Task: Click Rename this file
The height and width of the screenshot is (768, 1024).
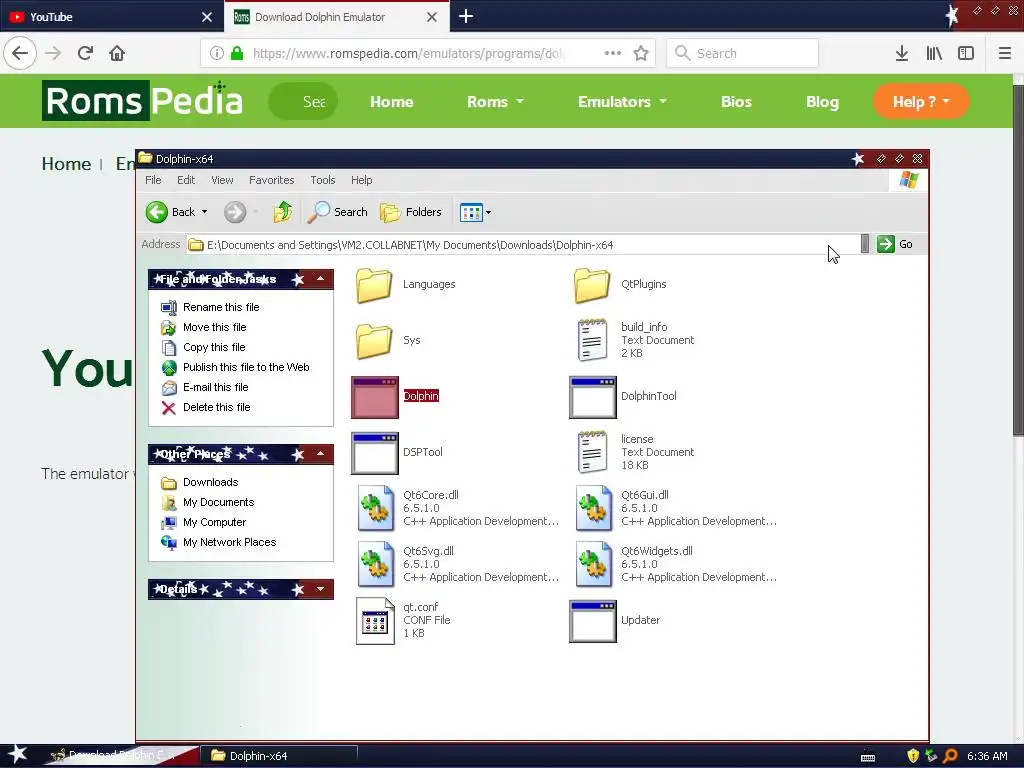Action: (210, 307)
